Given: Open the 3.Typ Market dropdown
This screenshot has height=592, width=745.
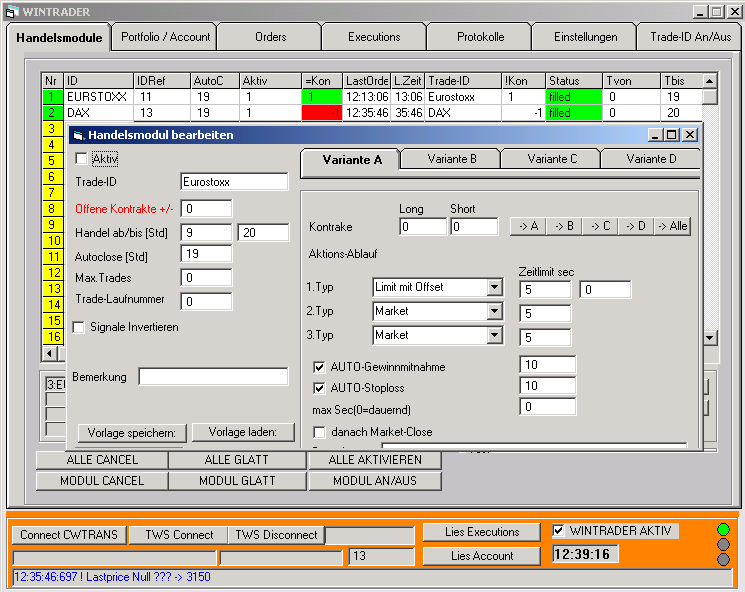Looking at the screenshot, I should (x=494, y=336).
